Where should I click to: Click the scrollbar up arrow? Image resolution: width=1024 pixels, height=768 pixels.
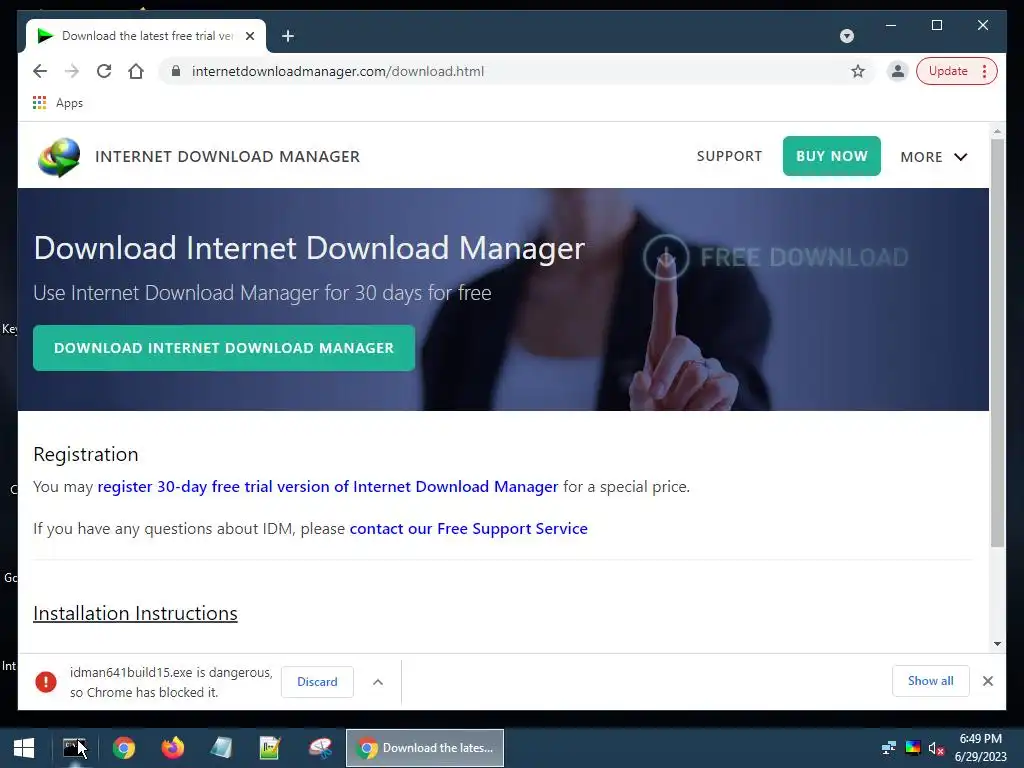(x=997, y=131)
